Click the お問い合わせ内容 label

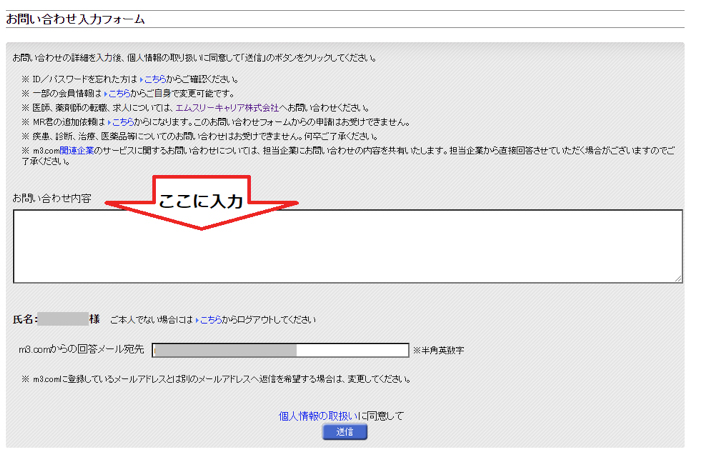pos(52,198)
